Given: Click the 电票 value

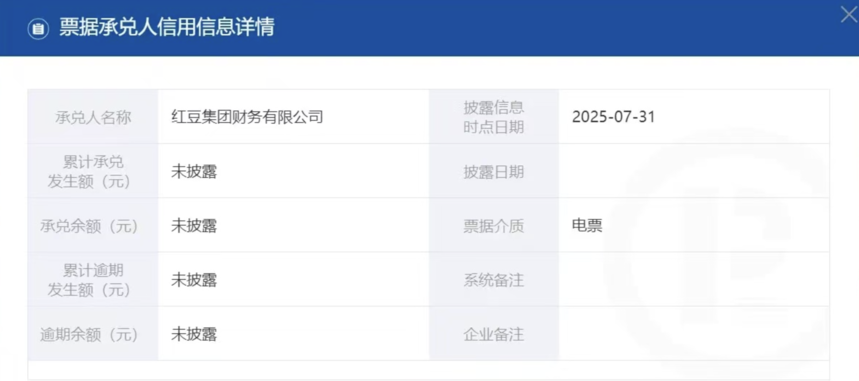Looking at the screenshot, I should 587,225.
